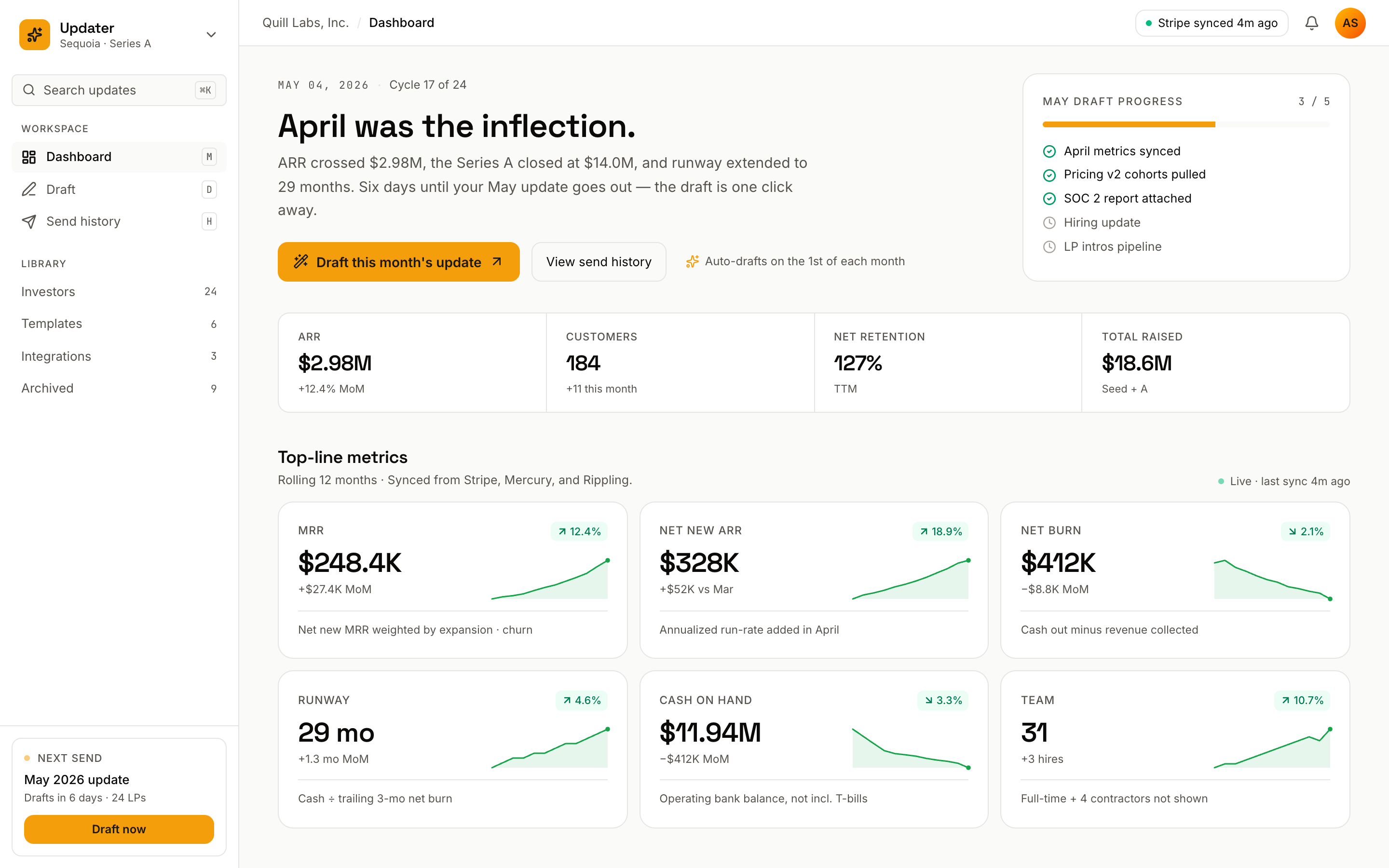Viewport: 1389px width, 868px height.
Task: Open the Archived library item
Action: pyautogui.click(x=119, y=388)
